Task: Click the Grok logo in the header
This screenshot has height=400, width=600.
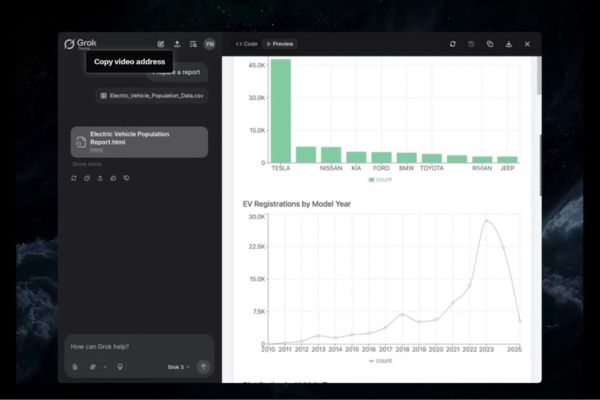Action: 80,44
